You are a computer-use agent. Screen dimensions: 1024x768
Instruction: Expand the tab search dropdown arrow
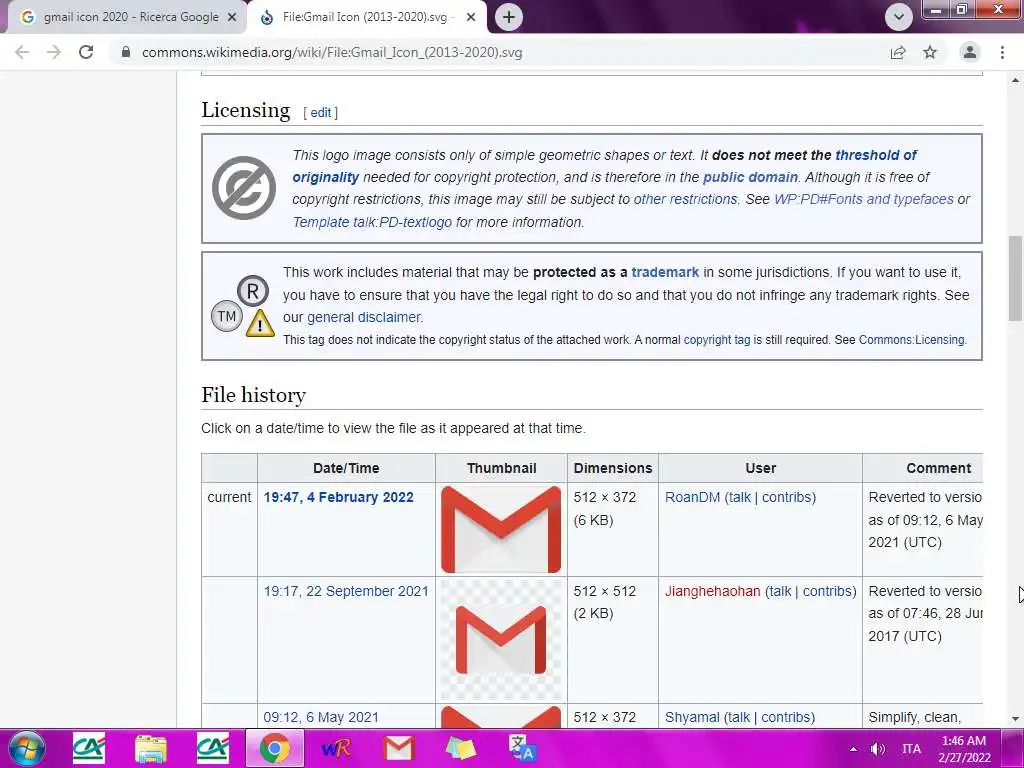pos(899,17)
